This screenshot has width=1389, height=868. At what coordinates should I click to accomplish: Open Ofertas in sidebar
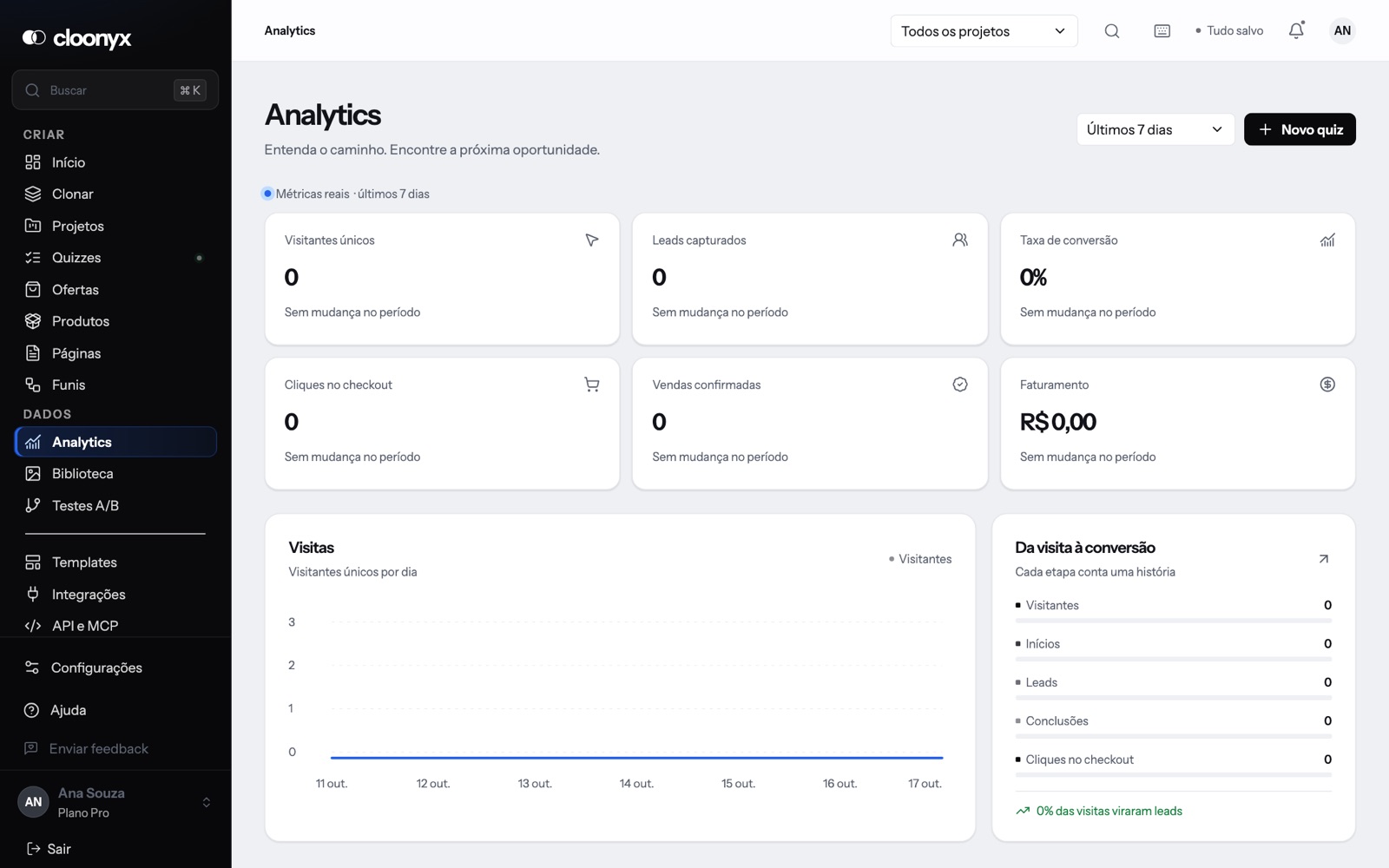[x=115, y=290]
